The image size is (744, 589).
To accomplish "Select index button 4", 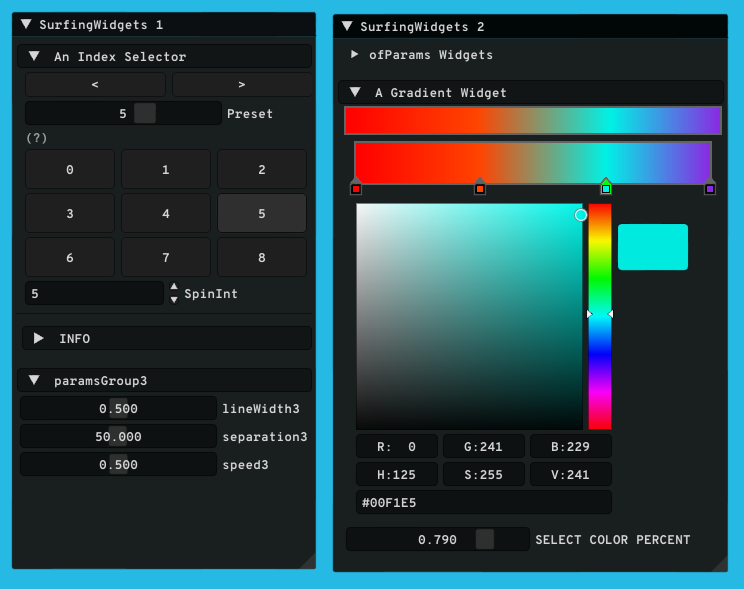I will (166, 213).
